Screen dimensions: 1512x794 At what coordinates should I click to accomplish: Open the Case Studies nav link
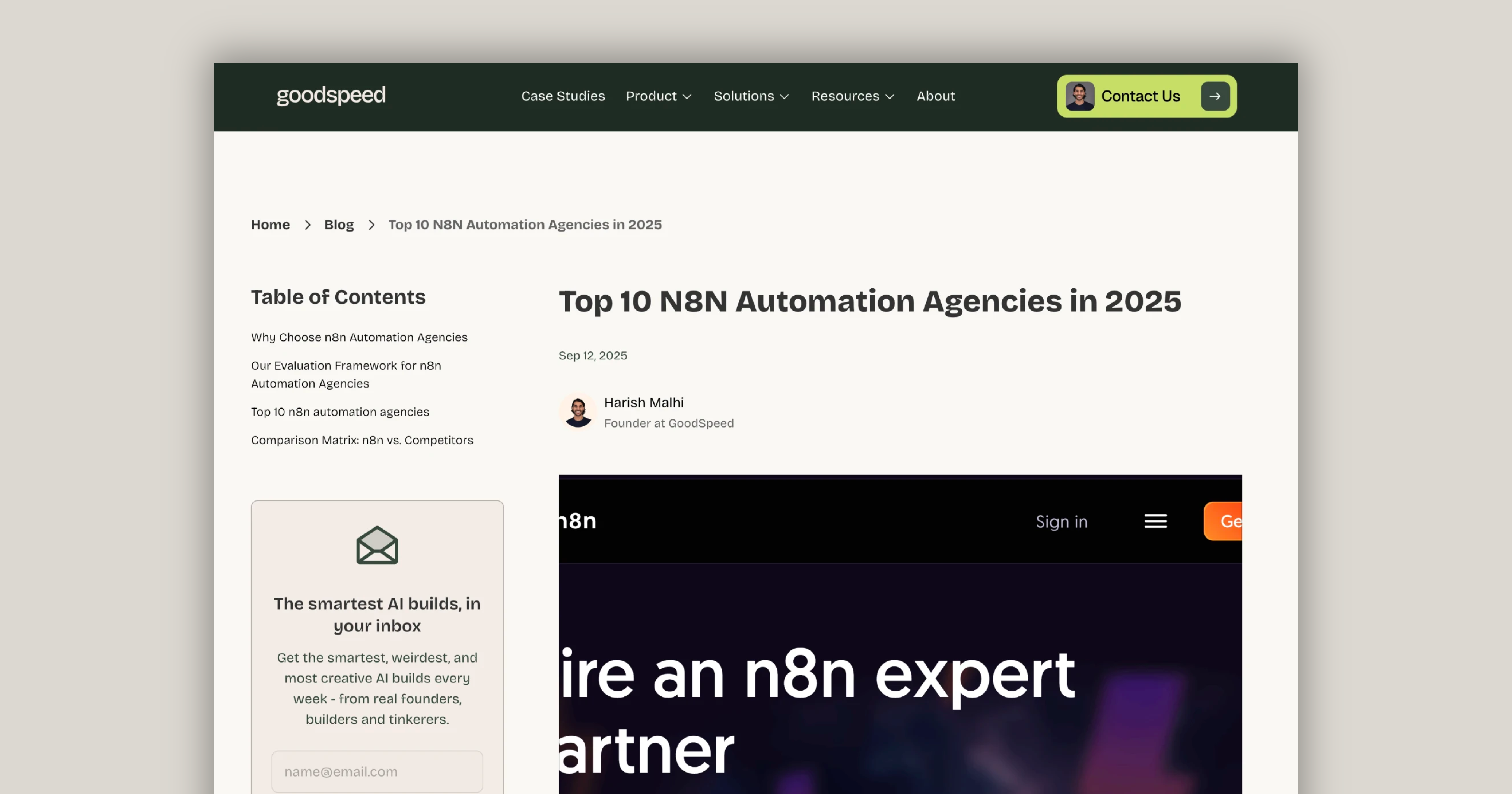[x=563, y=96]
